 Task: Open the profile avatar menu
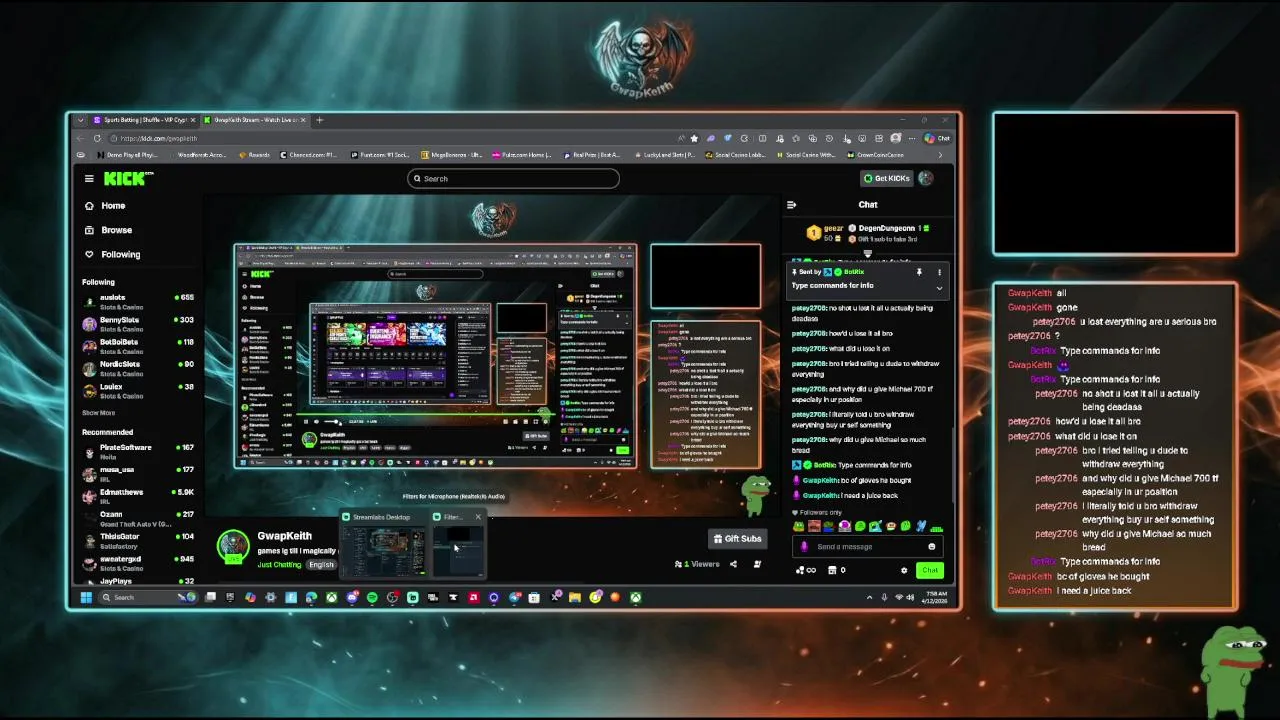pos(925,178)
